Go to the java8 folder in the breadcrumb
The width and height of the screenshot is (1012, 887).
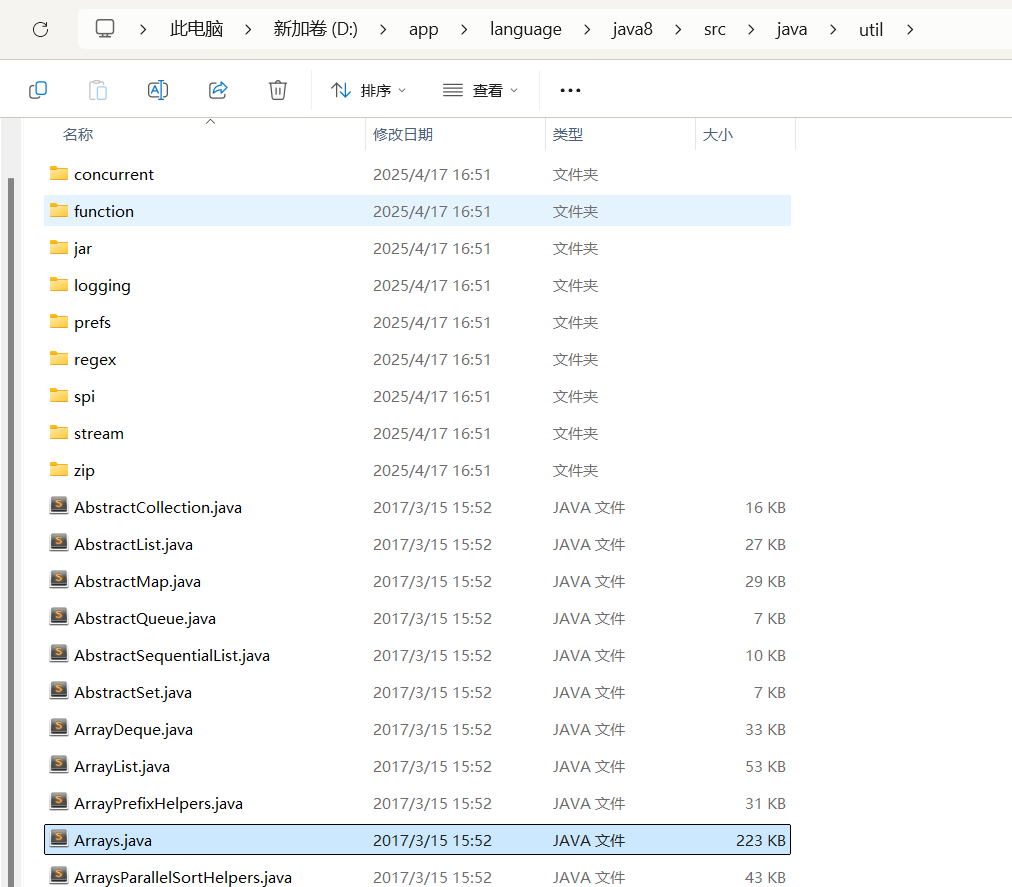[632, 30]
